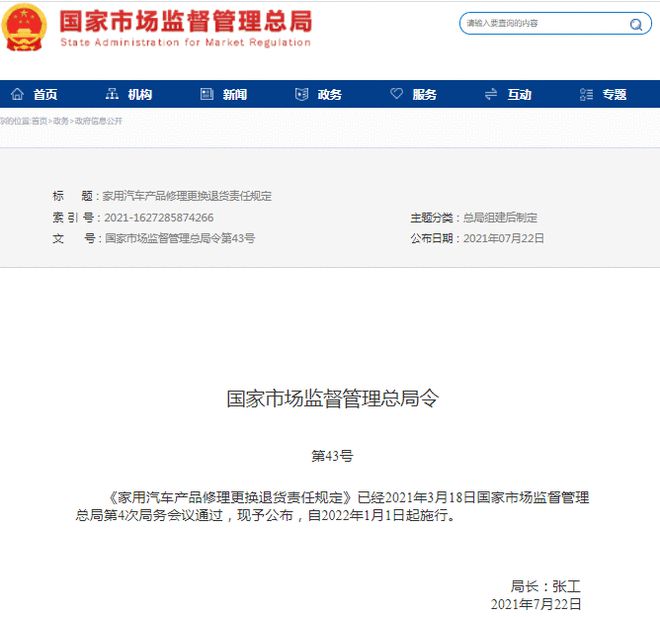The width and height of the screenshot is (660, 617).
Task: Click the 国家市场监督管理总局 site title
Action: tap(186, 21)
